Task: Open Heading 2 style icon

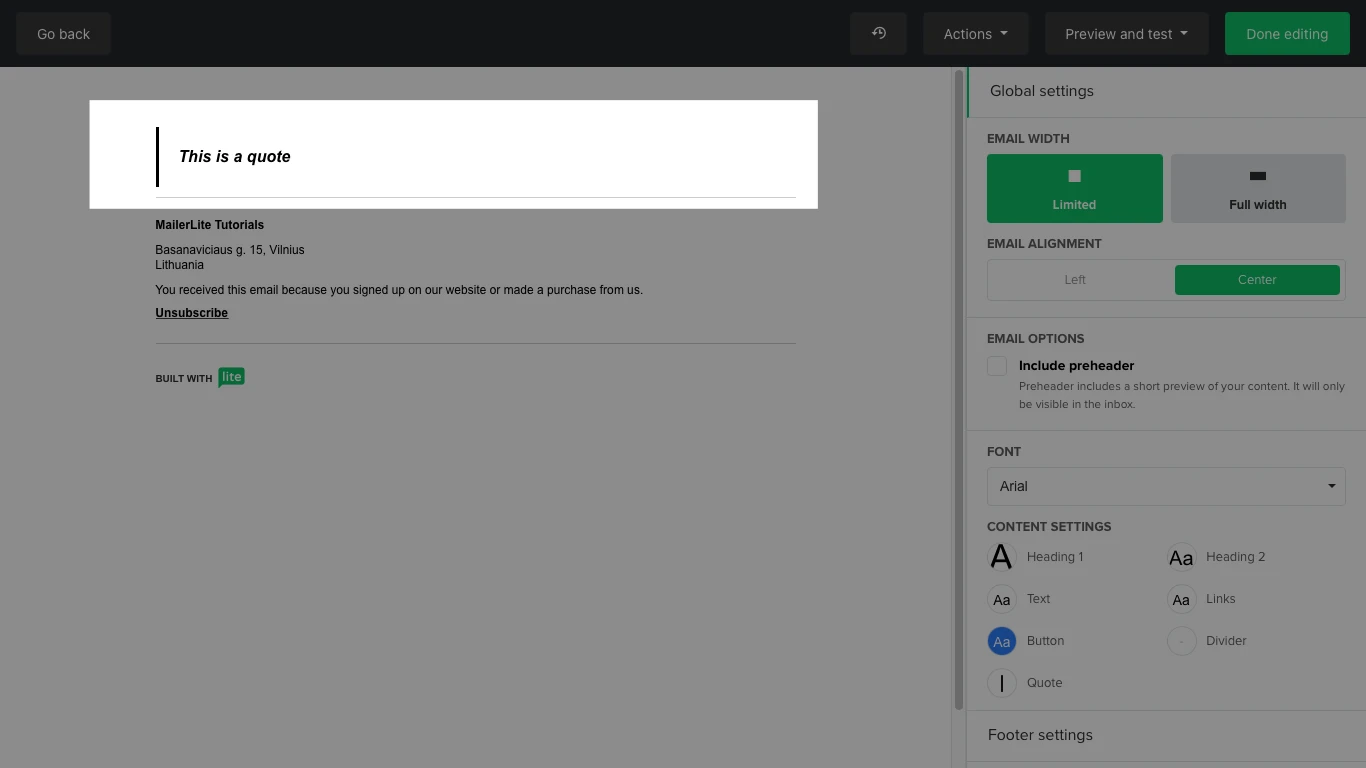Action: coord(1181,557)
